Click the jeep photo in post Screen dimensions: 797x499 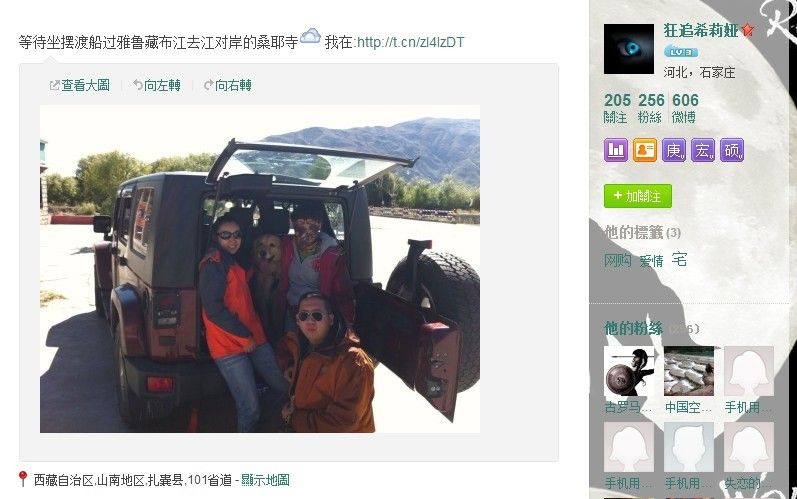[x=260, y=269]
